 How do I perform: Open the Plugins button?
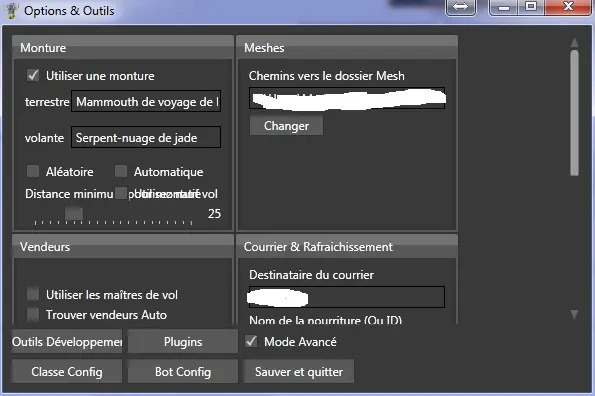[183, 342]
